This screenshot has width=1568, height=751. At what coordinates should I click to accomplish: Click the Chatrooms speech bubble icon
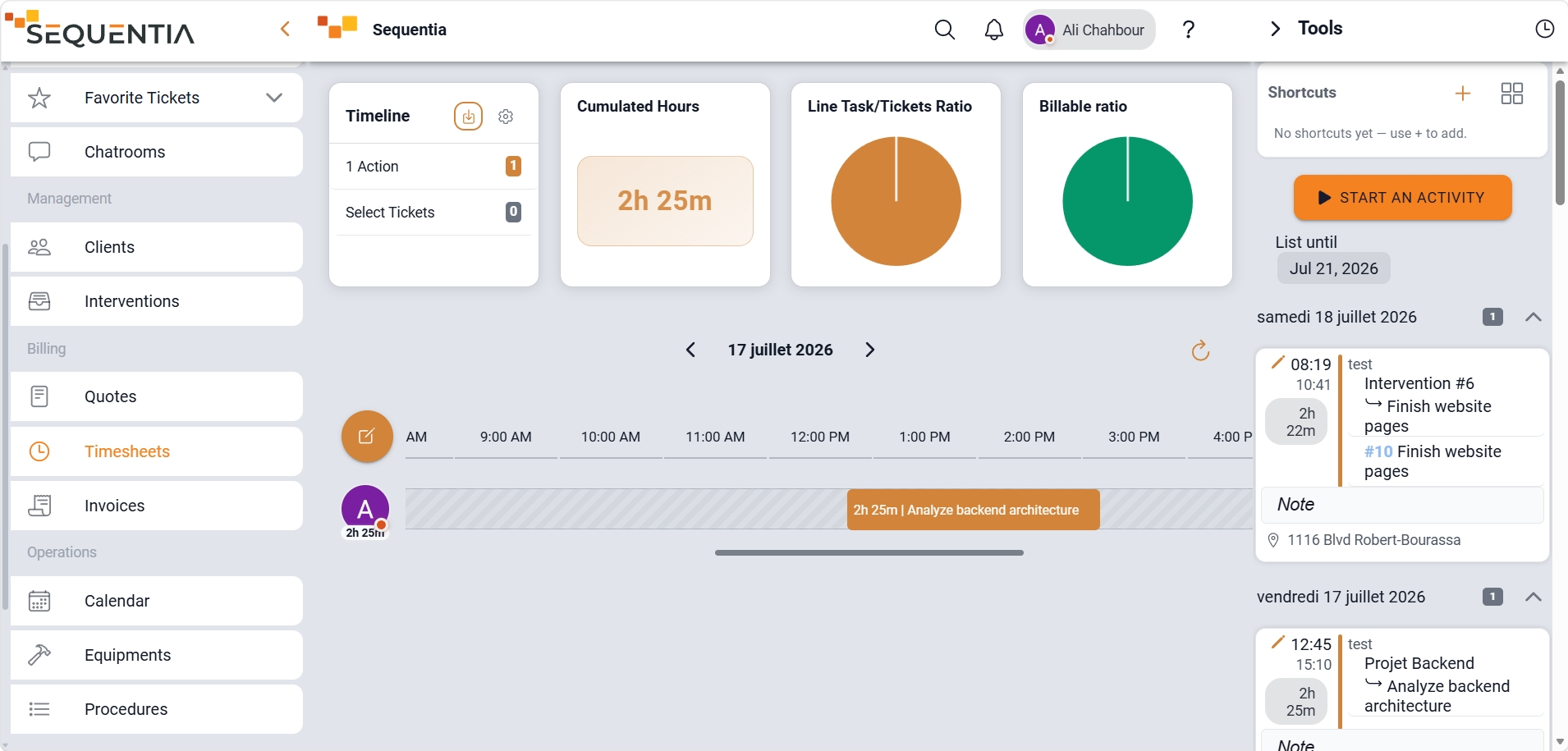(x=39, y=152)
